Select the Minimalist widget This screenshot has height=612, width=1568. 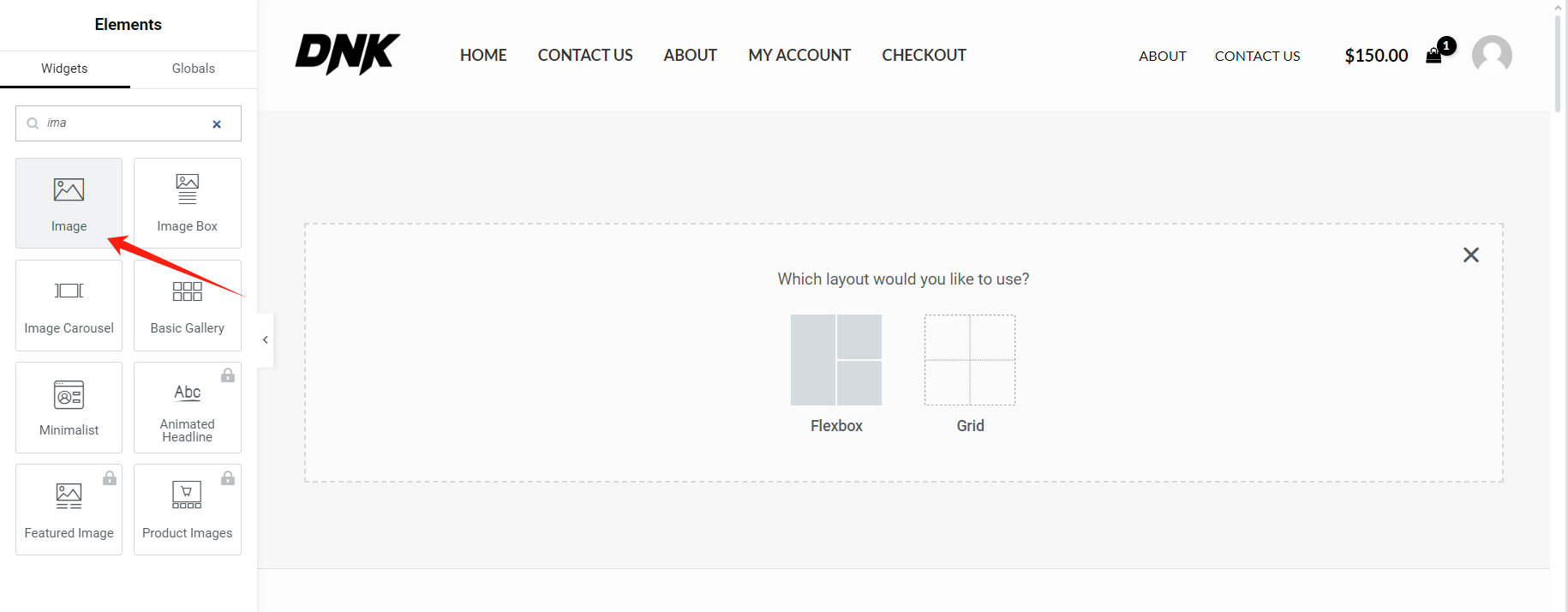69,407
